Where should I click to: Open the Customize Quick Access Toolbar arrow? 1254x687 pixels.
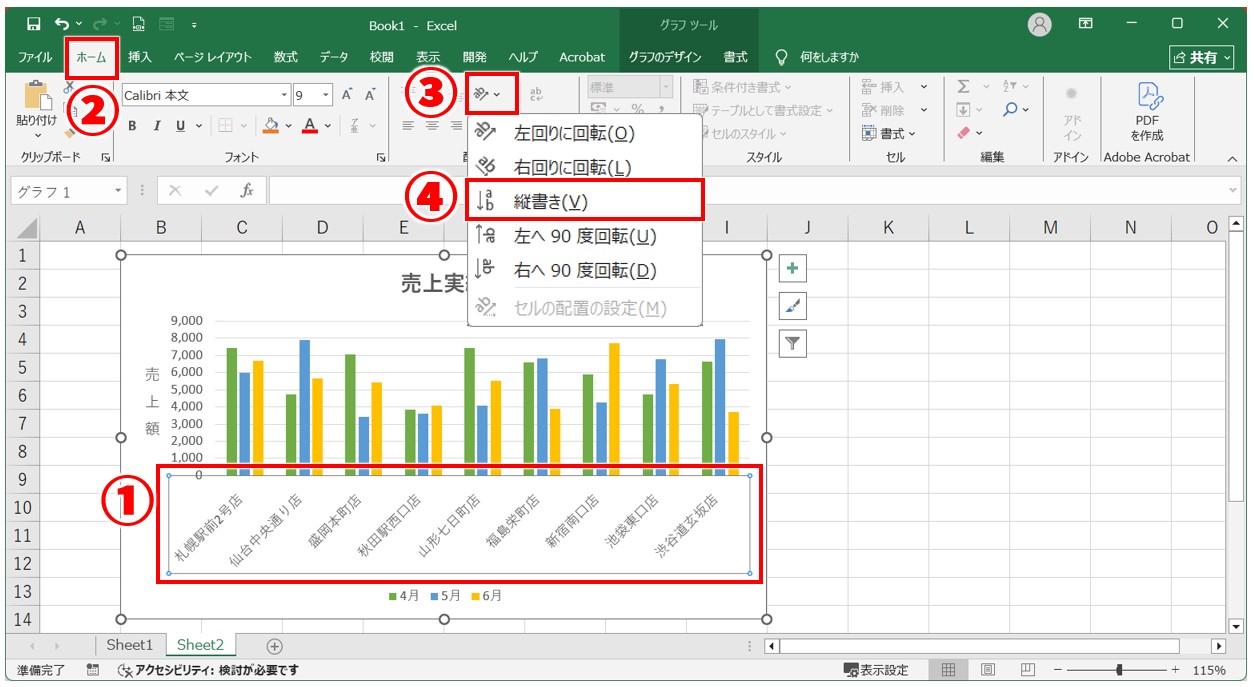pyautogui.click(x=193, y=24)
